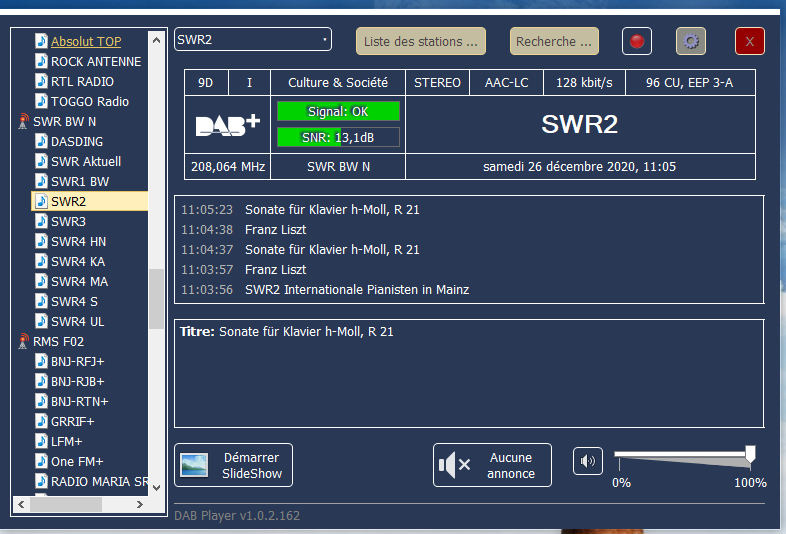786x534 pixels.
Task: Select SWR3 station
Action: point(68,222)
